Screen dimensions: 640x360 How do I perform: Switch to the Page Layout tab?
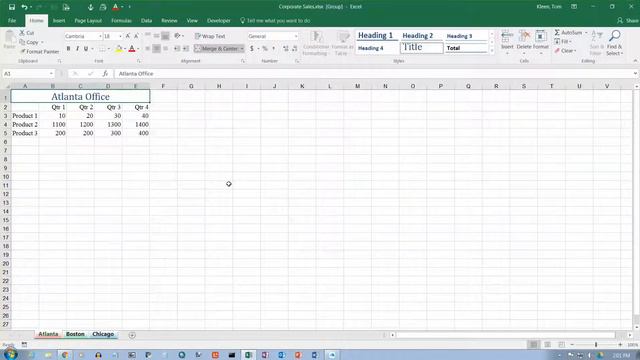(88, 20)
